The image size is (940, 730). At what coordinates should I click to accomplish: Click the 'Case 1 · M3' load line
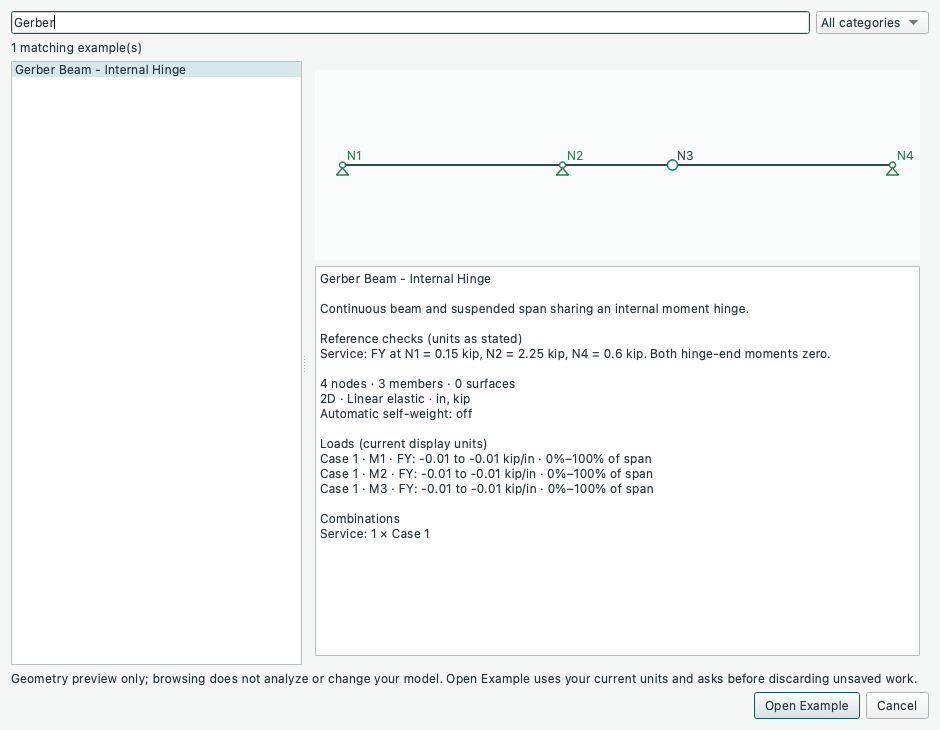coord(487,488)
